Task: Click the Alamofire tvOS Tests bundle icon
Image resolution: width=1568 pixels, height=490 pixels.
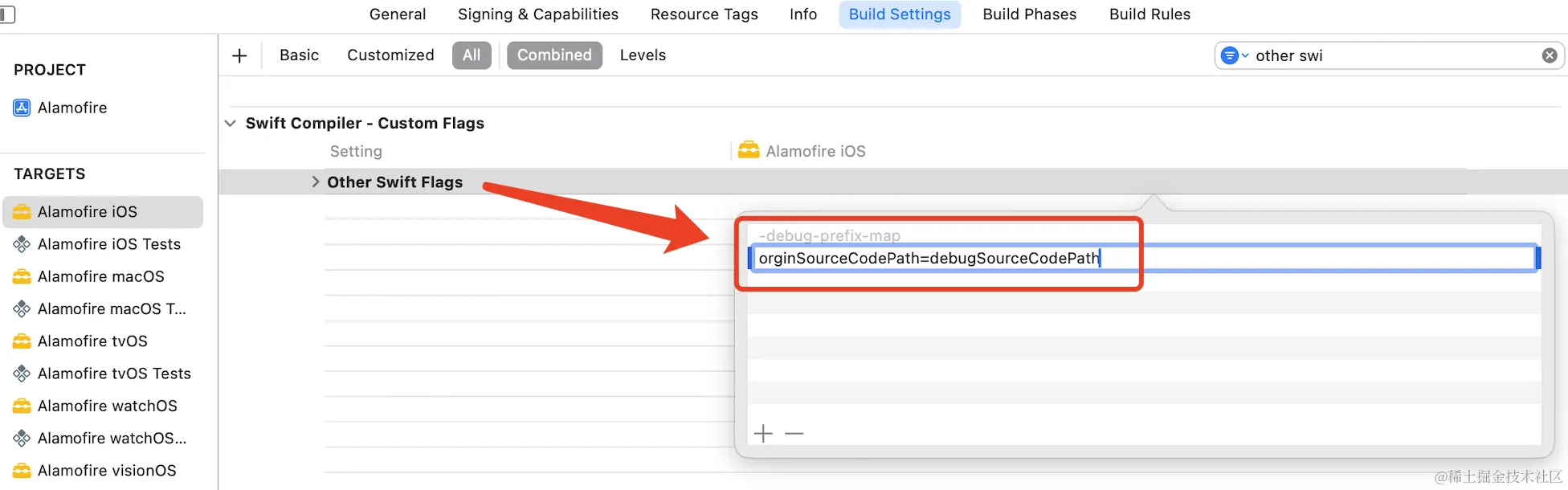Action: click(22, 374)
